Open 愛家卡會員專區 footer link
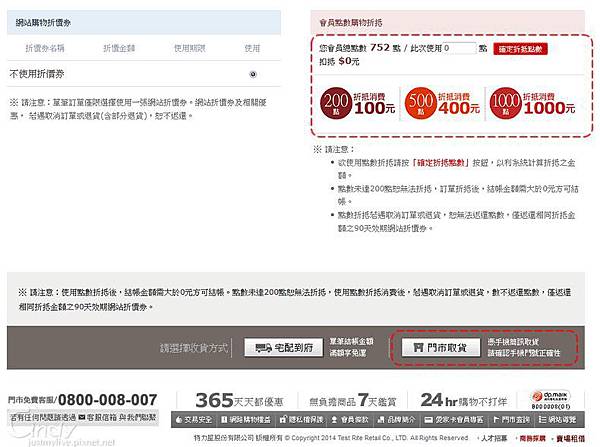Screen dimensions: 600x447 pyautogui.click(x=454, y=420)
